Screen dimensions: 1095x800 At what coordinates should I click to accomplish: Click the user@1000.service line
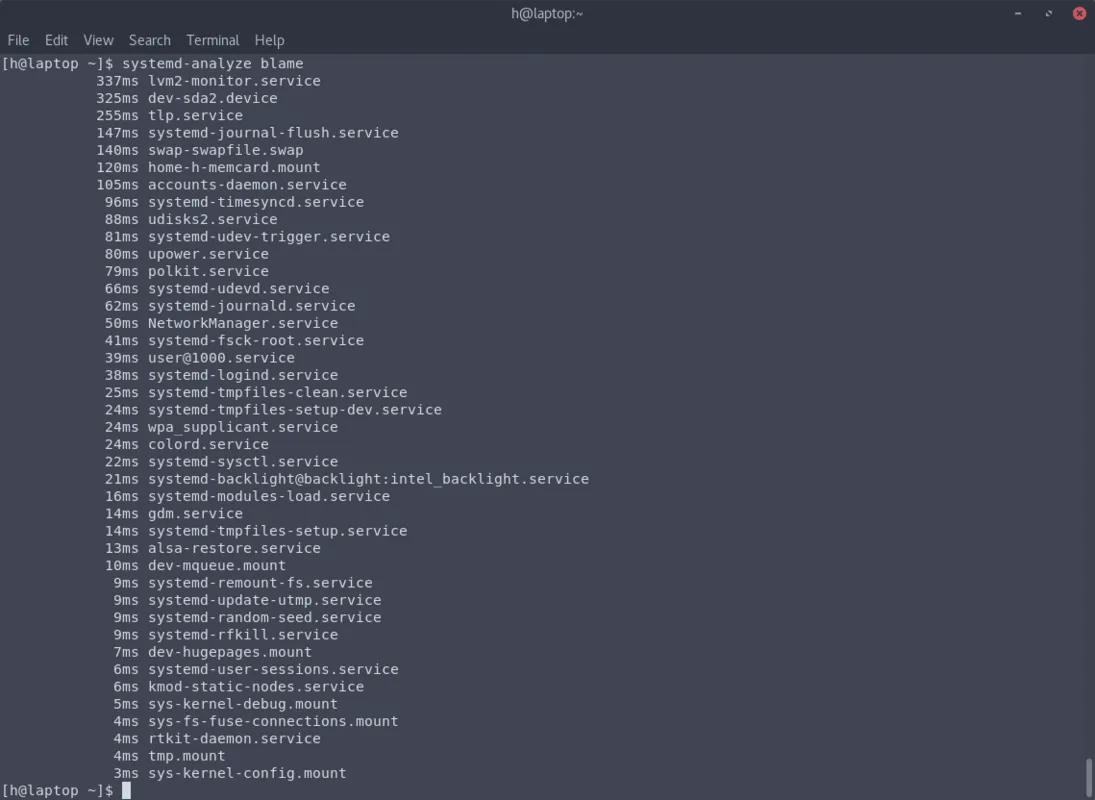click(200, 358)
